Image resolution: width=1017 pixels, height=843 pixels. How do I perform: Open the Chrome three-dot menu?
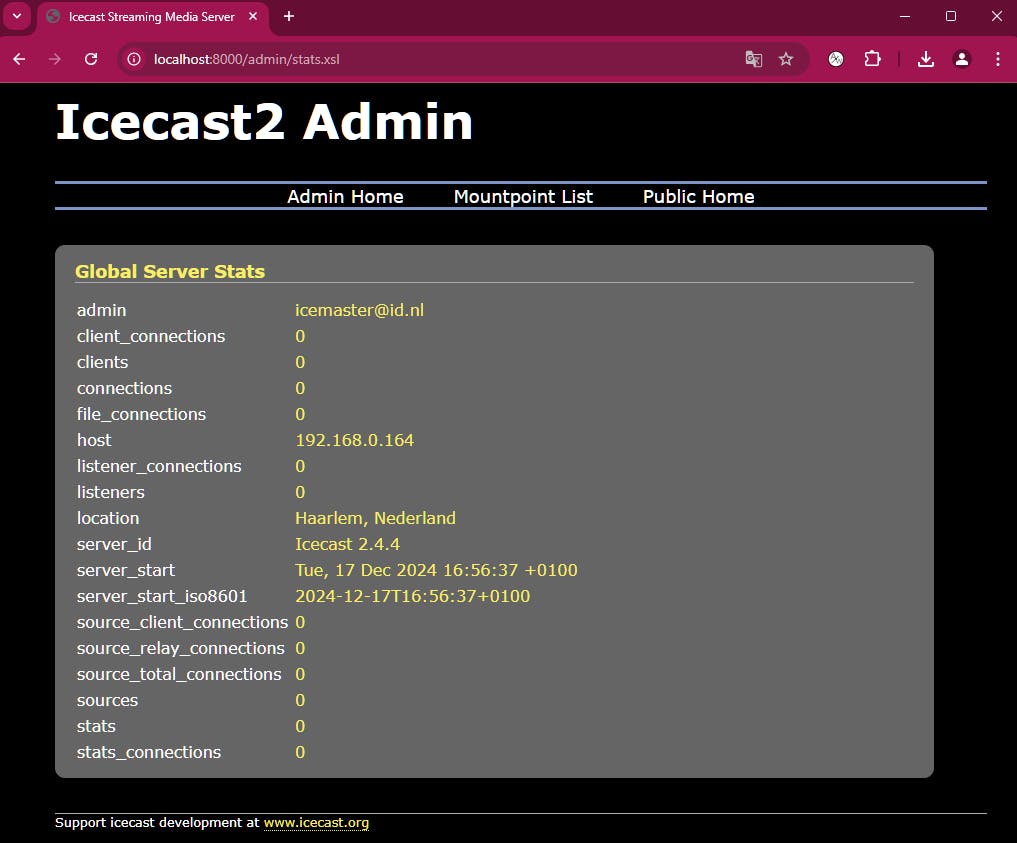(998, 59)
